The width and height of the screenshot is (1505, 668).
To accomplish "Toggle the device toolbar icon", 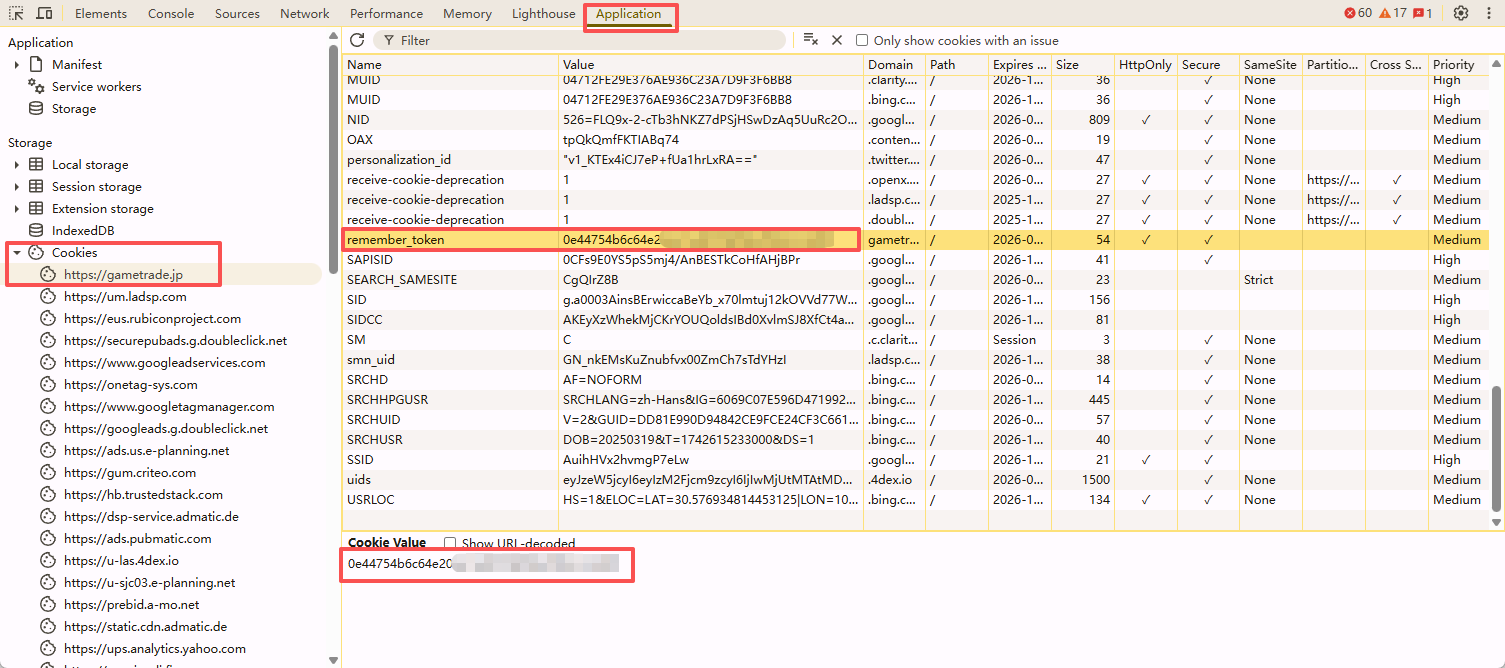I will pyautogui.click(x=44, y=13).
